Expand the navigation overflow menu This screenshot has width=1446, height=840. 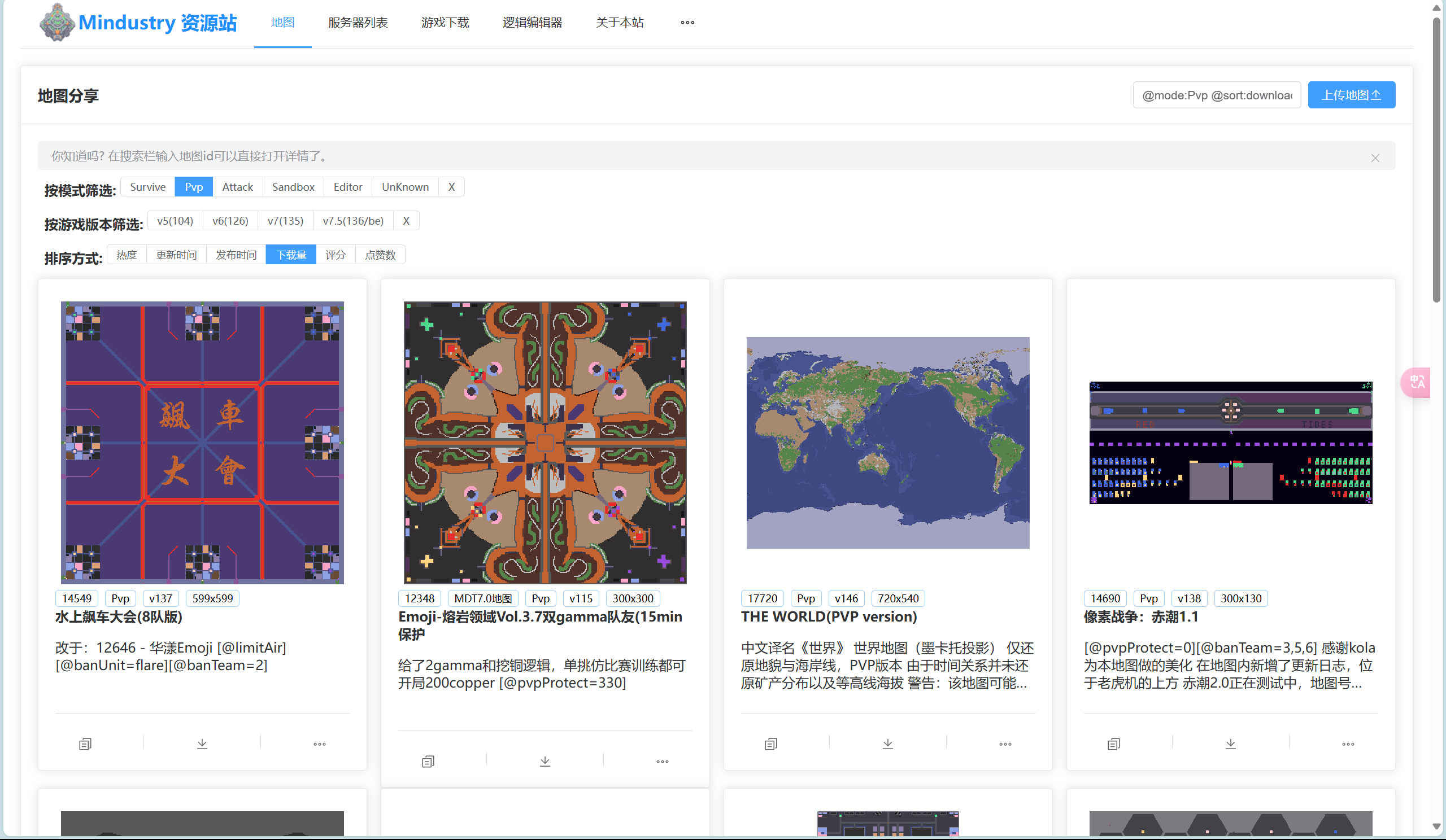tap(686, 23)
